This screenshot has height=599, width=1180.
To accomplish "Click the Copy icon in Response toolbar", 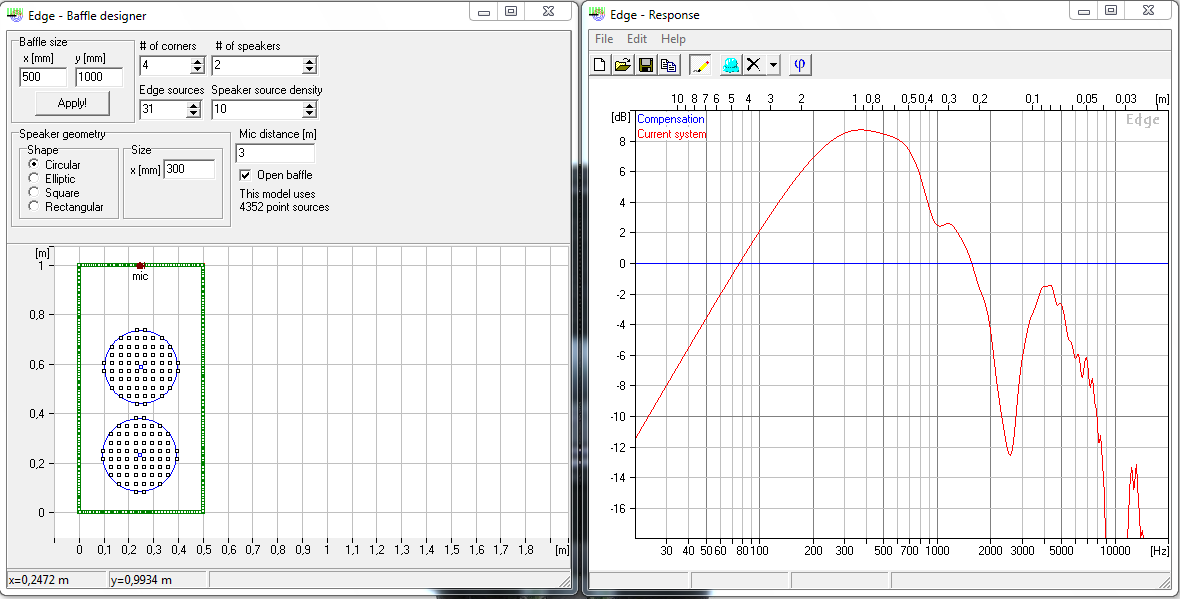I will click(x=668, y=65).
